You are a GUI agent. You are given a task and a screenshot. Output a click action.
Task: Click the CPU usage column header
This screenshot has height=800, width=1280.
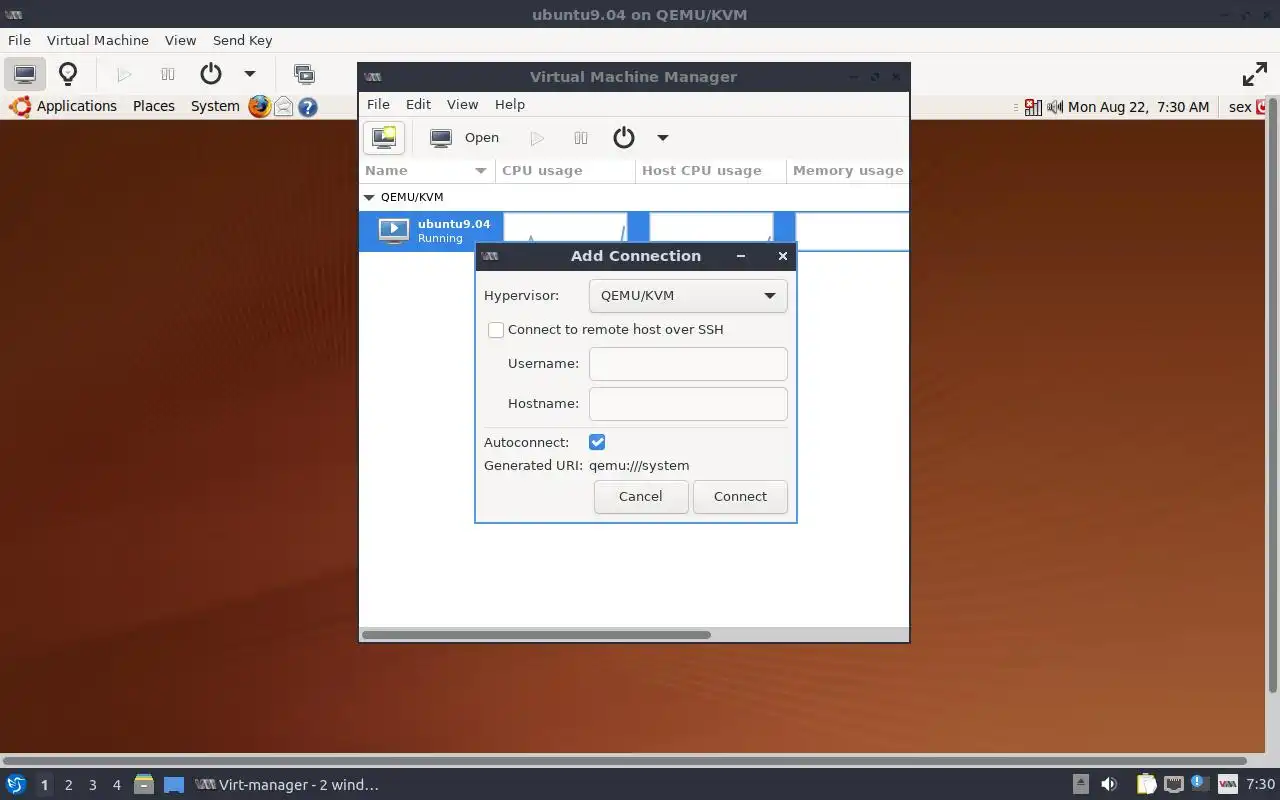pos(565,171)
